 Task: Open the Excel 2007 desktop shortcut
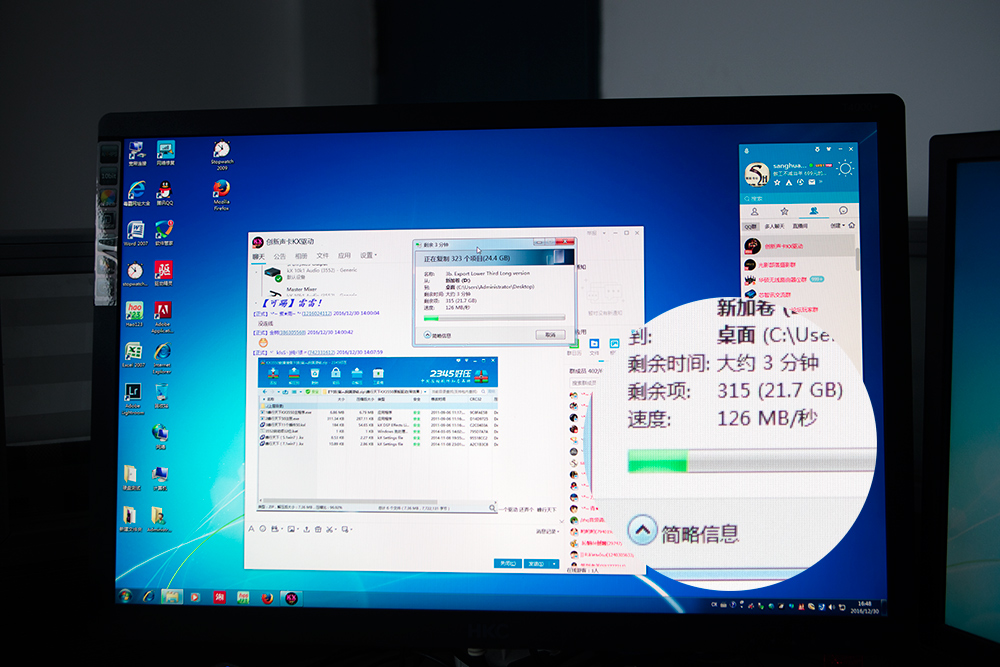[134, 355]
